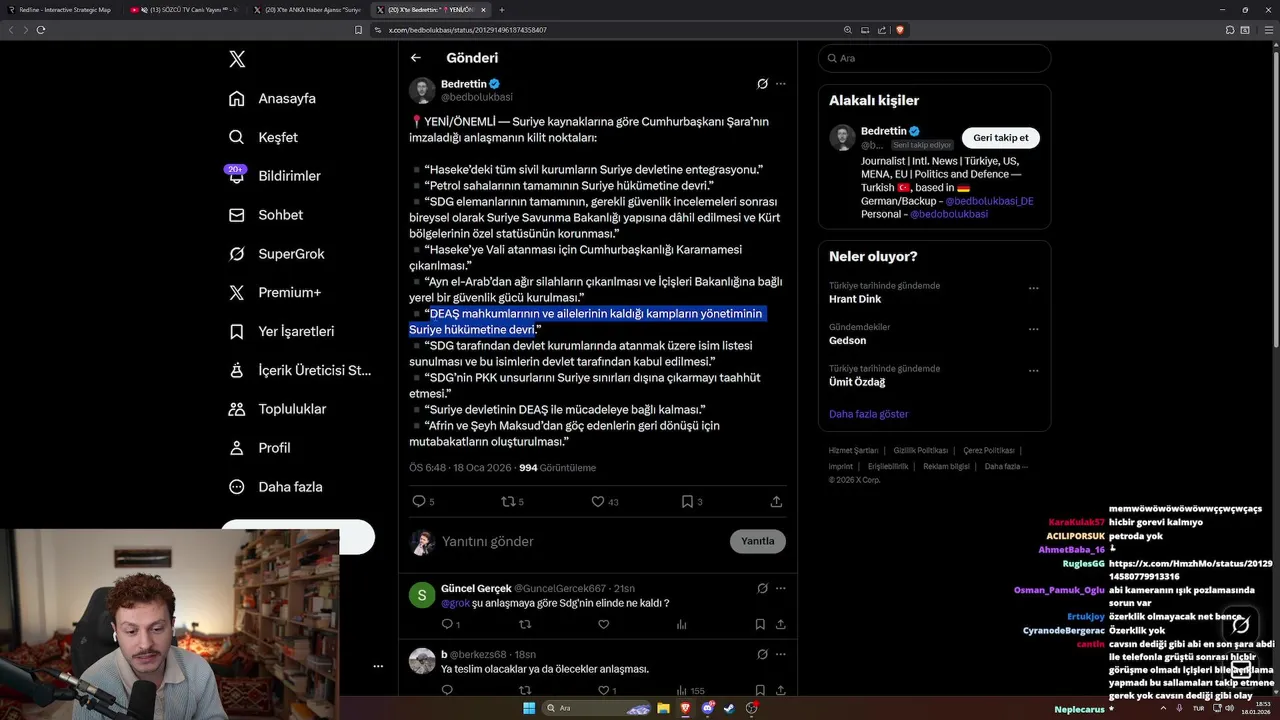Open Hrant Dink trend
Screen dimensions: 1280x720
855,299
